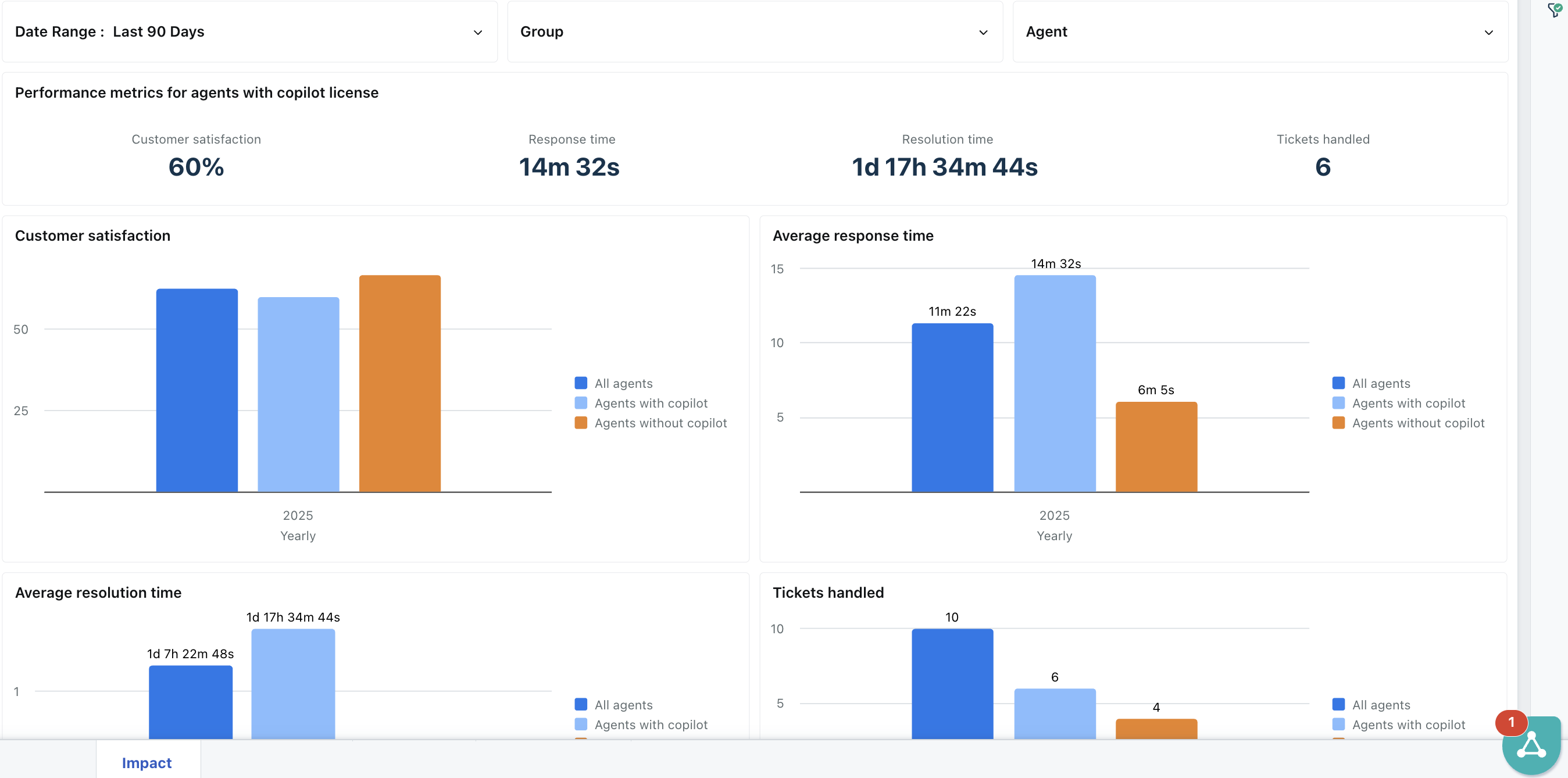Open the Freddy assistant chat widget

(x=1531, y=747)
